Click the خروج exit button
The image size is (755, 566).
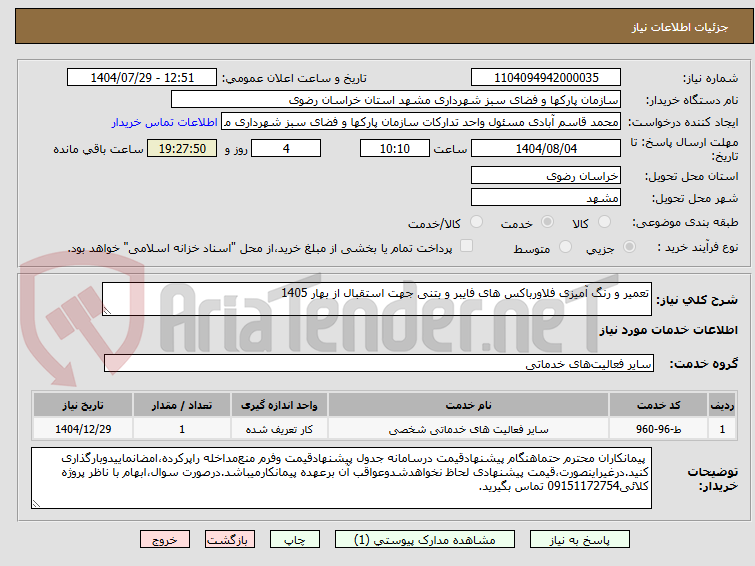pos(165,540)
